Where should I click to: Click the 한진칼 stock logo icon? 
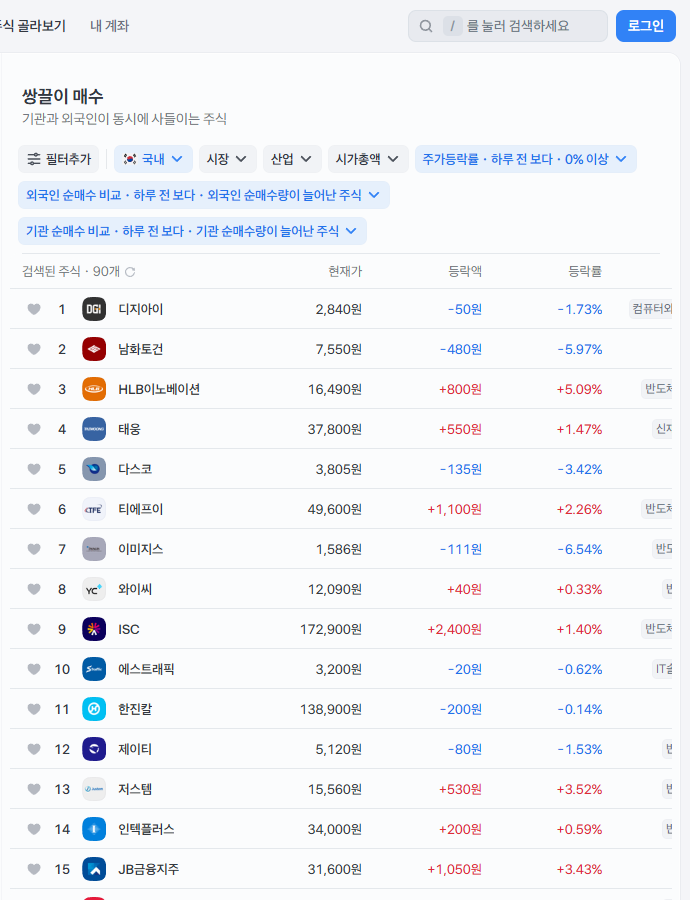94,709
